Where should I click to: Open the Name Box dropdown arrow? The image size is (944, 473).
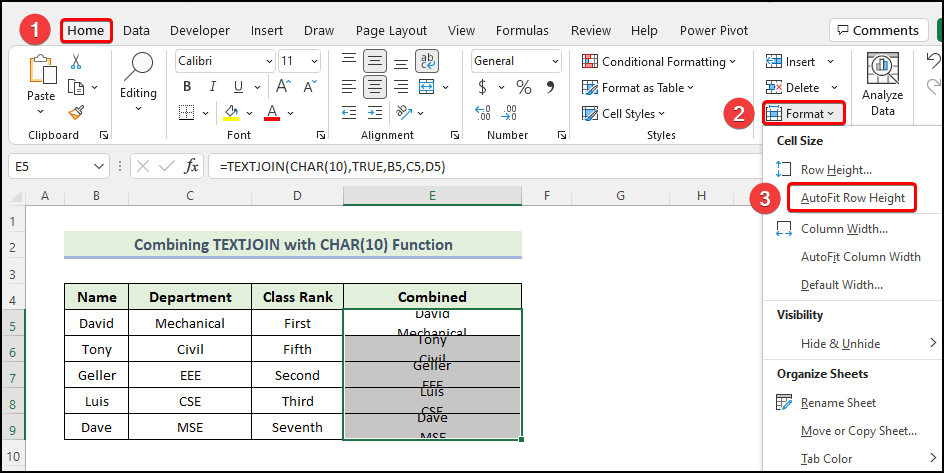[99, 166]
